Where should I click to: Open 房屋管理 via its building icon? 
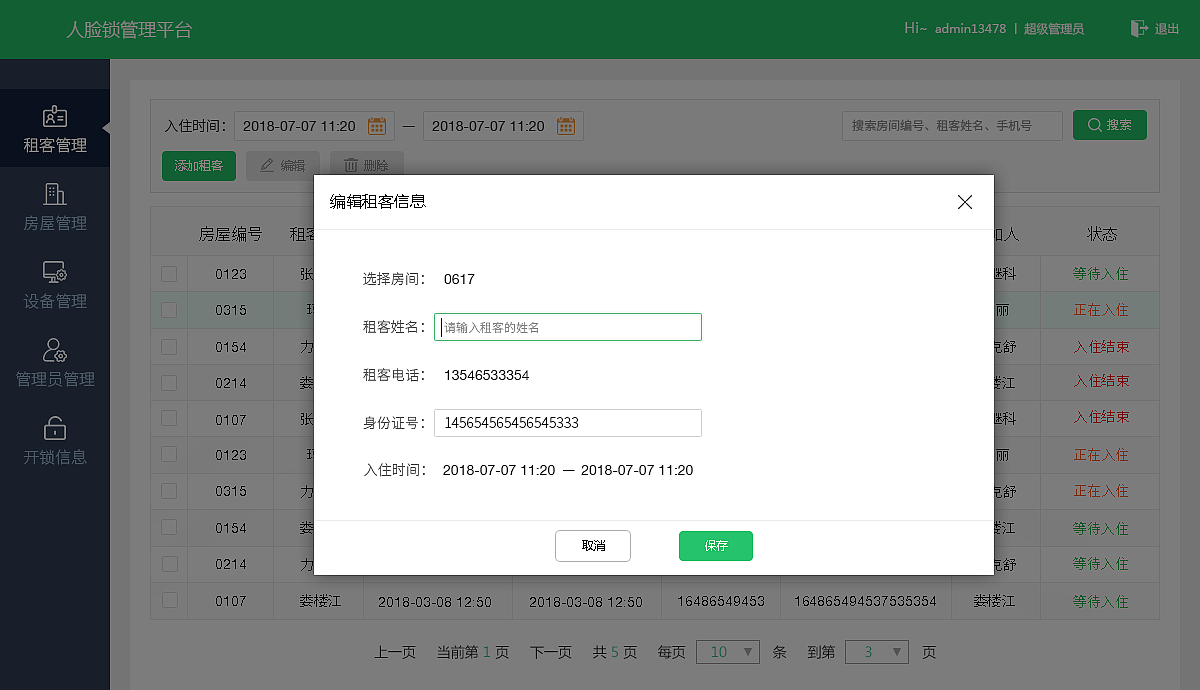tap(55, 193)
